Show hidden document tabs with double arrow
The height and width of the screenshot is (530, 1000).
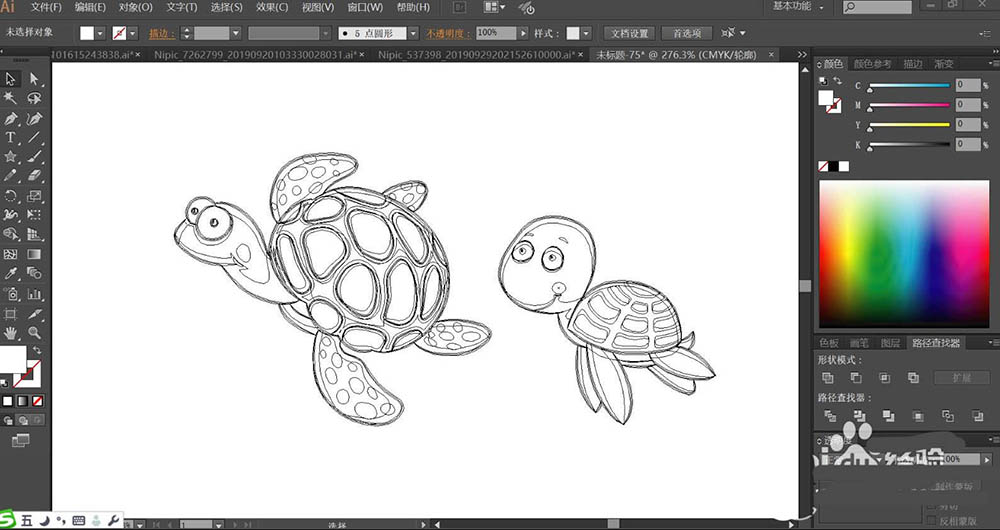[802, 55]
